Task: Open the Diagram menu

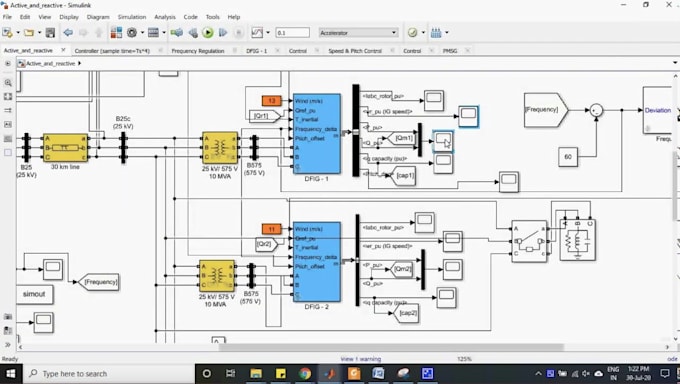Action: [98, 17]
